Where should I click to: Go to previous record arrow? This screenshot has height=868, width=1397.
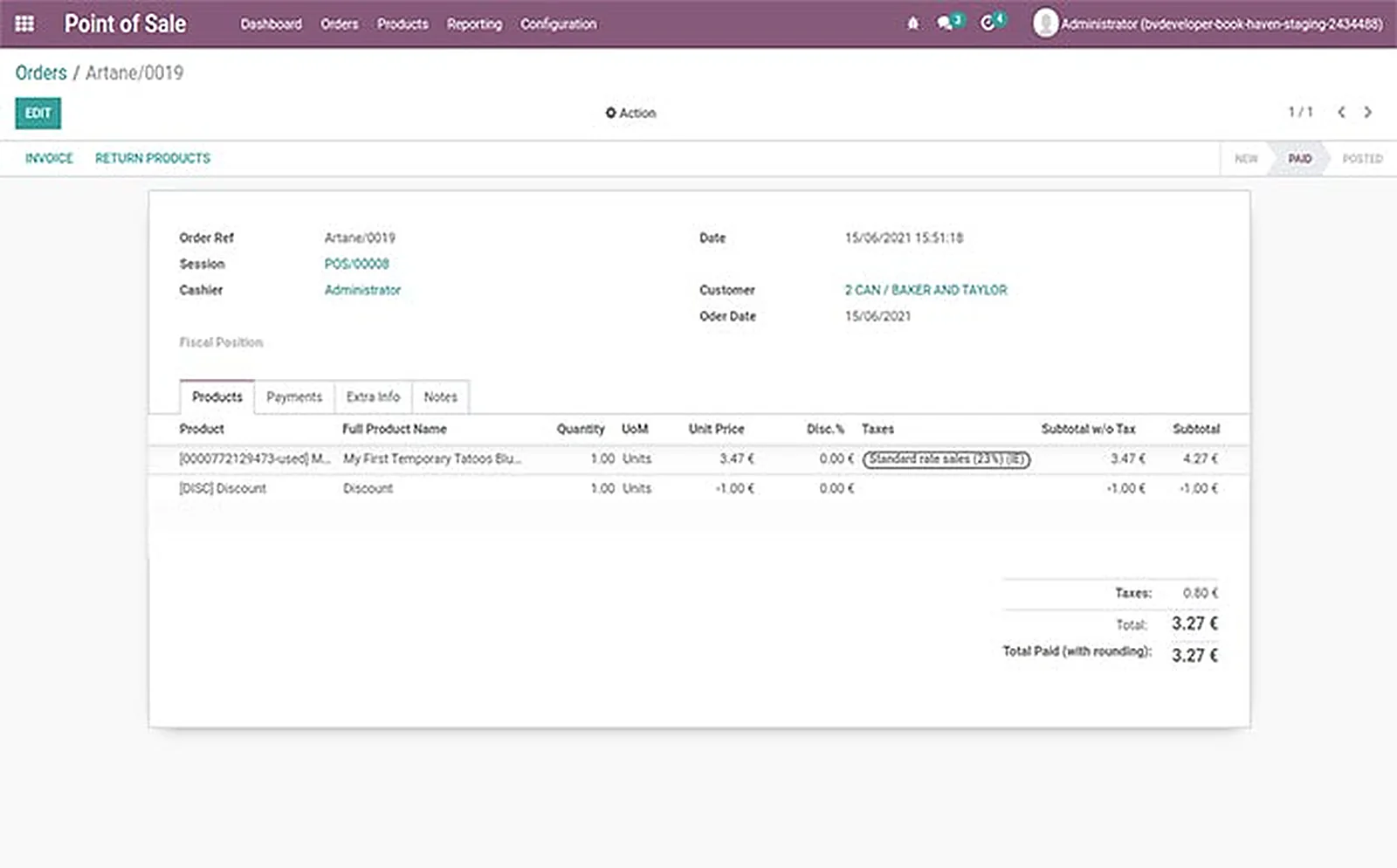(x=1341, y=112)
